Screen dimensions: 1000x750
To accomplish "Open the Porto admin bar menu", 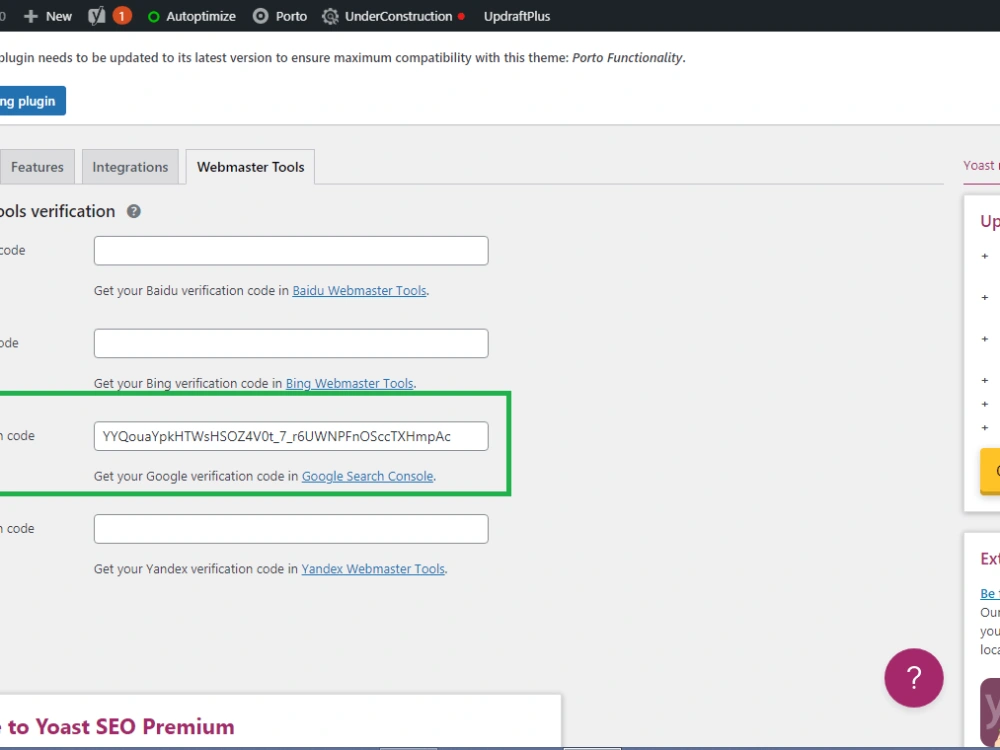I will [x=279, y=16].
